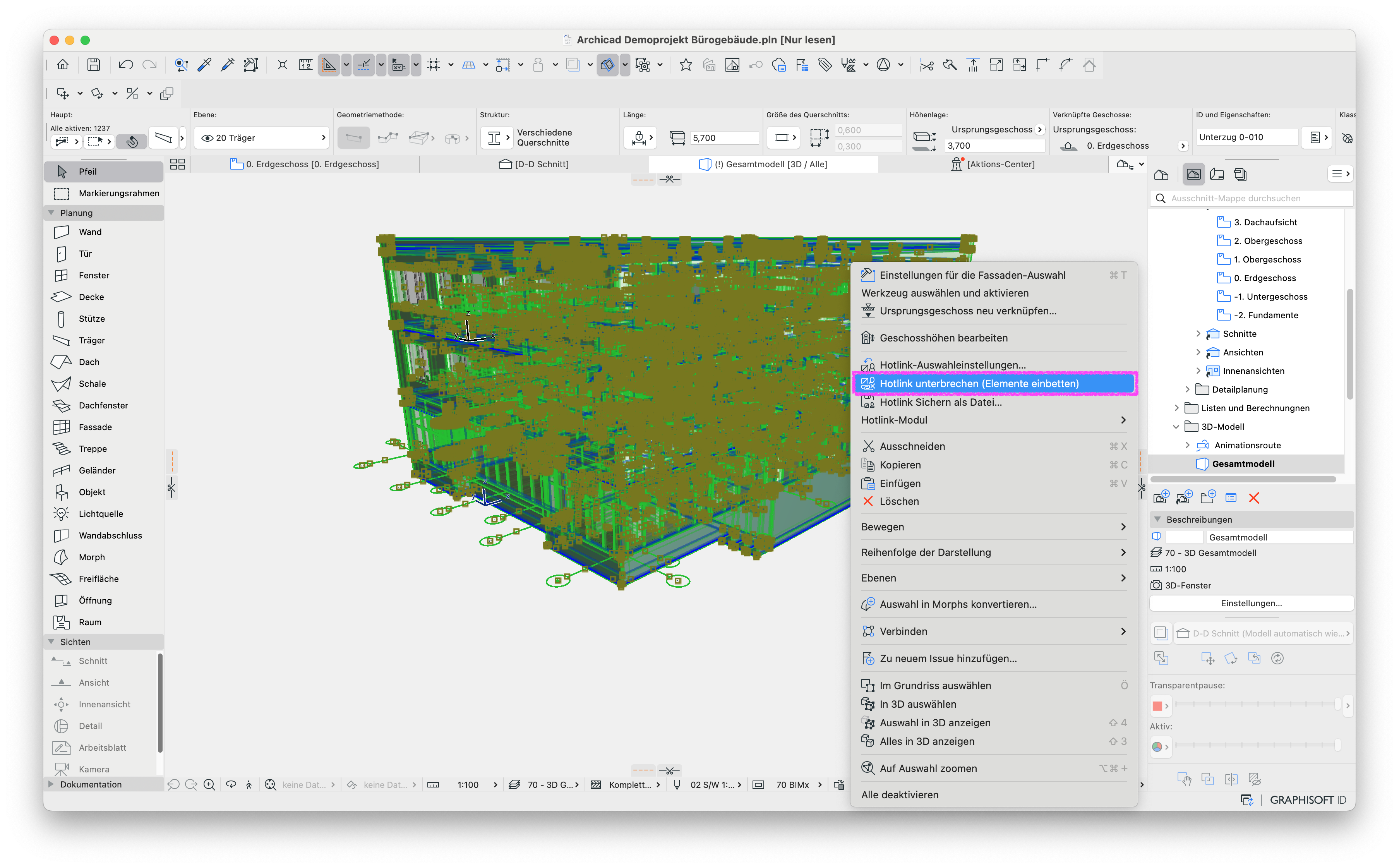The width and height of the screenshot is (1399, 868).
Task: Select the Raum tool
Action: click(104, 622)
